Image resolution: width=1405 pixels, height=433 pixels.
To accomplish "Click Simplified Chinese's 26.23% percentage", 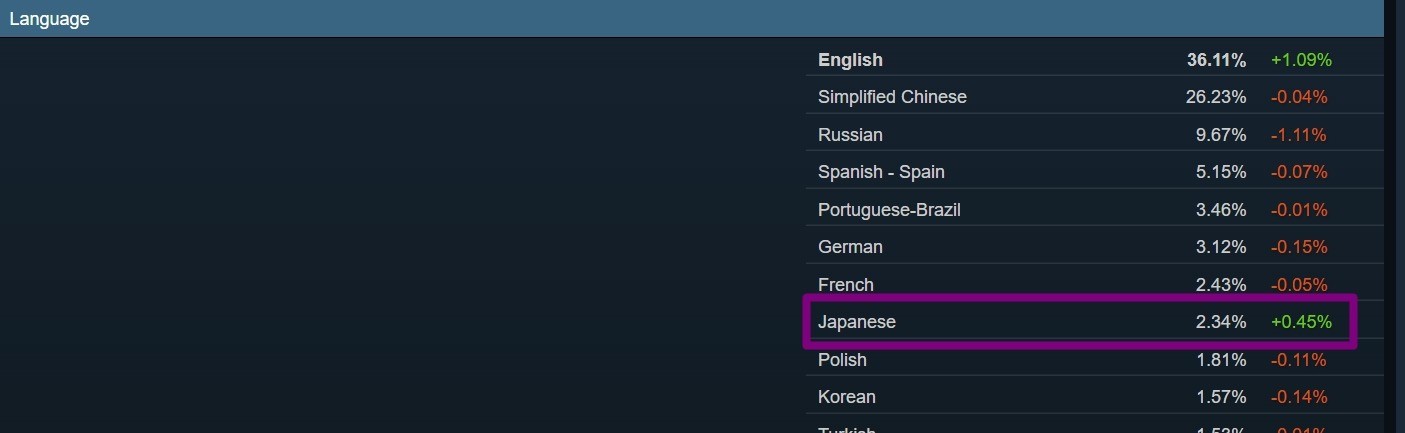I will (x=1216, y=97).
